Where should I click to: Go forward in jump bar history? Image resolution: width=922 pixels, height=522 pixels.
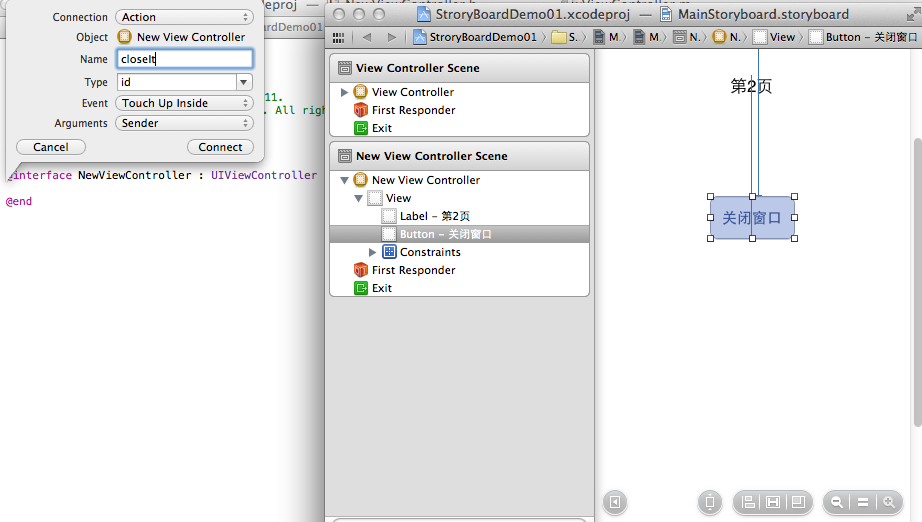(x=392, y=38)
